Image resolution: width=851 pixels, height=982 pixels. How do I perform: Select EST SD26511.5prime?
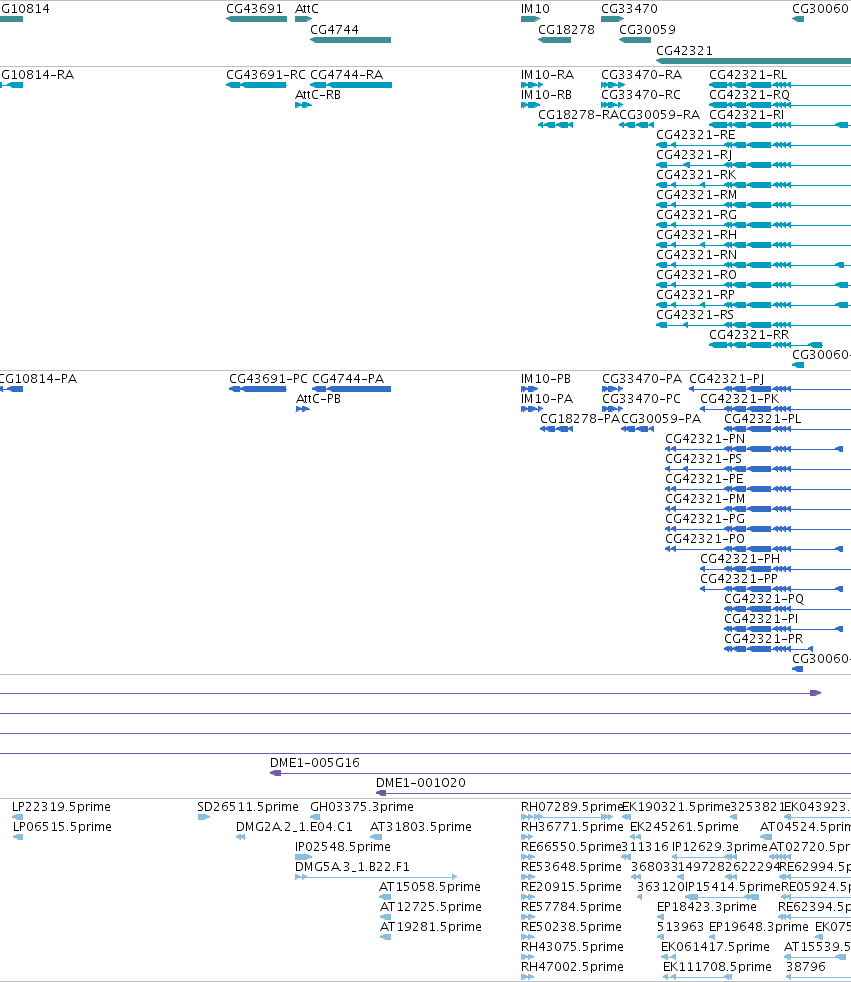point(248,807)
